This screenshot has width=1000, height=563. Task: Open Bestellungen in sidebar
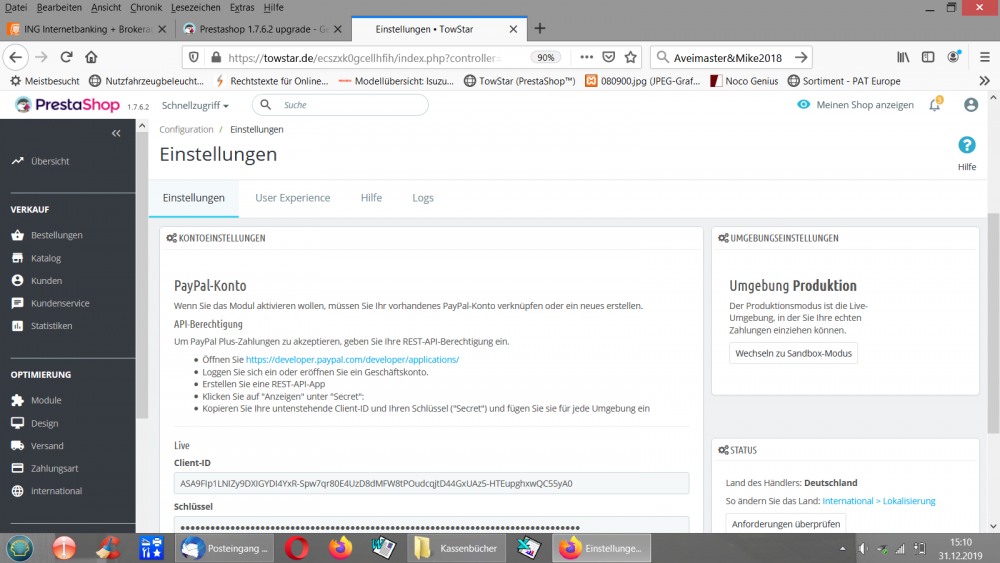(47, 235)
